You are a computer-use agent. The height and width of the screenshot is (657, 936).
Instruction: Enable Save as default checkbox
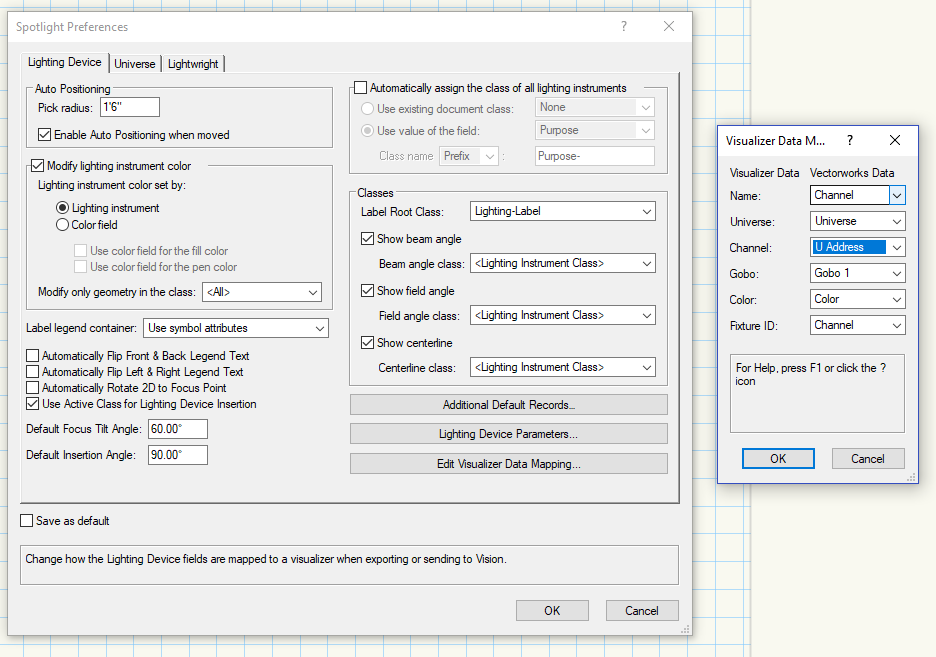pyautogui.click(x=28, y=521)
